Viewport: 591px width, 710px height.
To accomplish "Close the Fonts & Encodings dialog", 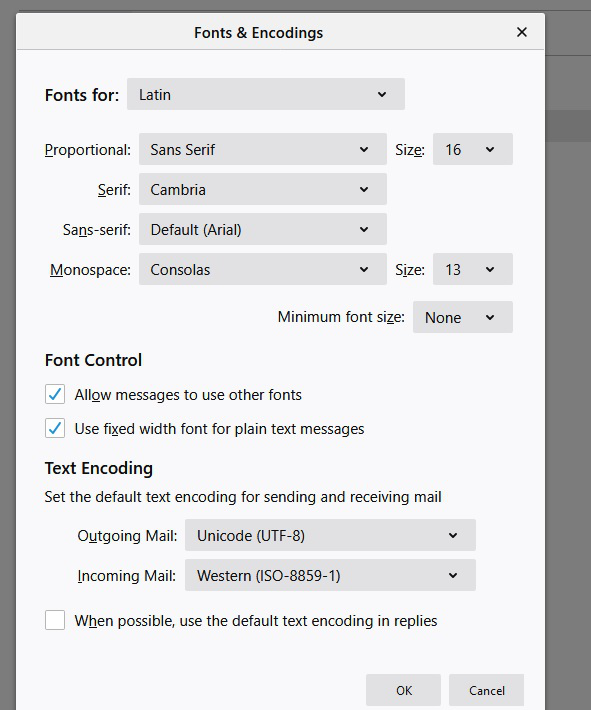I will (x=522, y=32).
